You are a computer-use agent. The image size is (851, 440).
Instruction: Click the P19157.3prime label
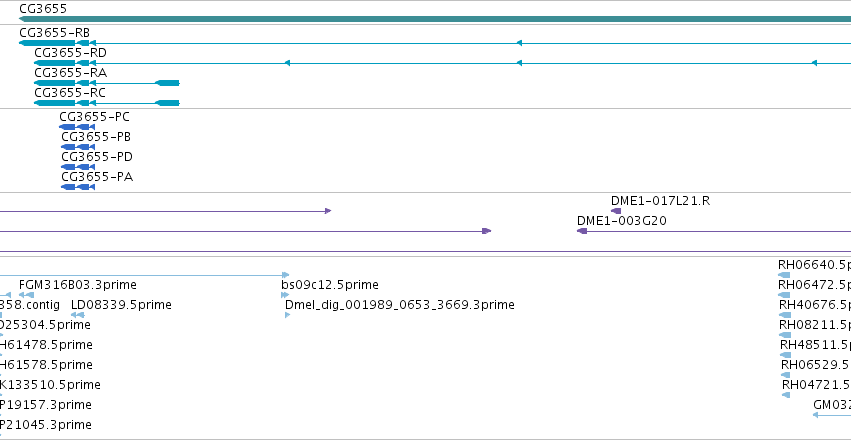[46, 405]
